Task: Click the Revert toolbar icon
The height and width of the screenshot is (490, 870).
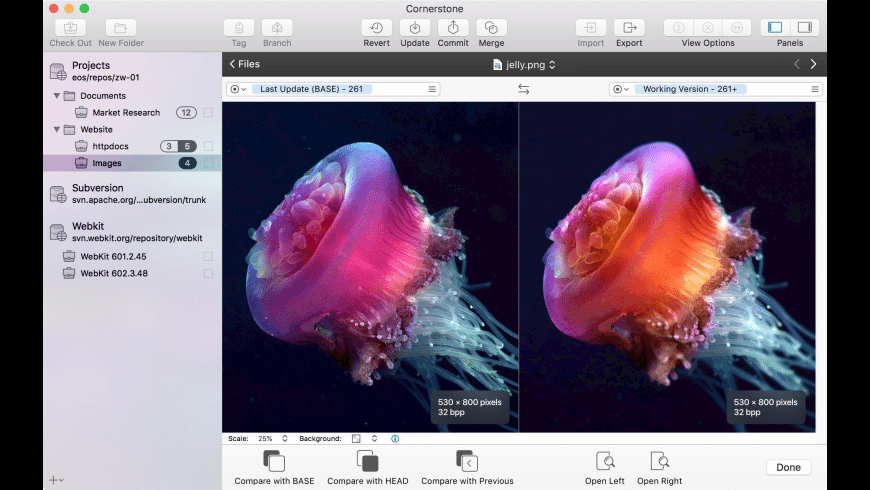Action: point(376,28)
